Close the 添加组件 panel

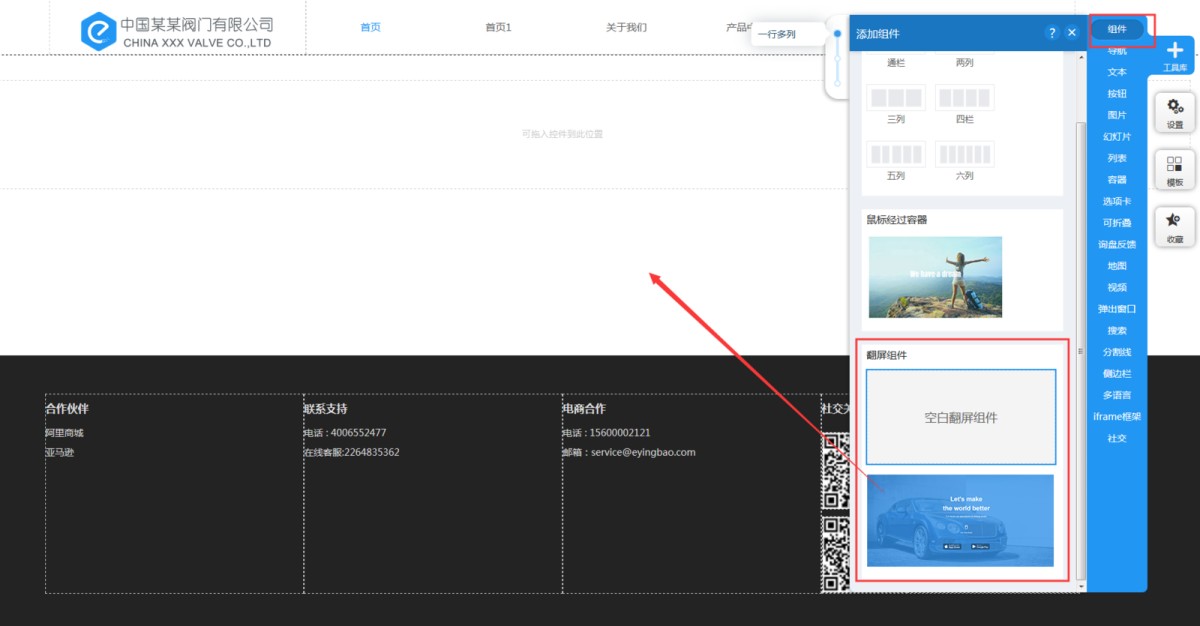point(1072,33)
